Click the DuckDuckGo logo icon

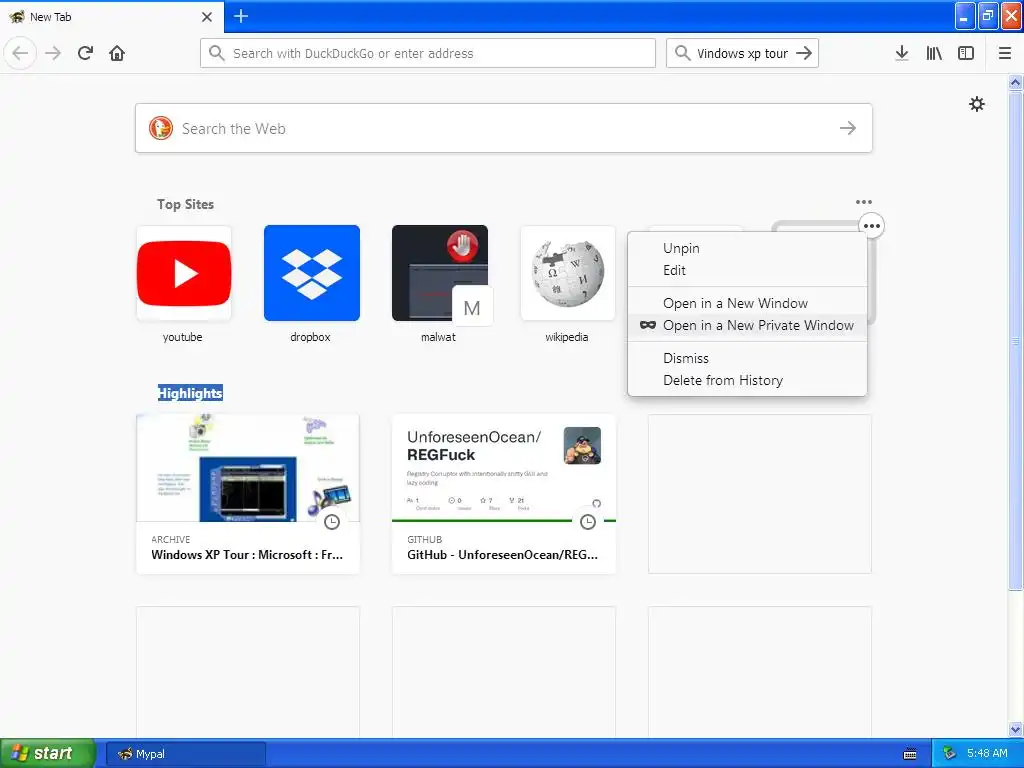point(161,128)
